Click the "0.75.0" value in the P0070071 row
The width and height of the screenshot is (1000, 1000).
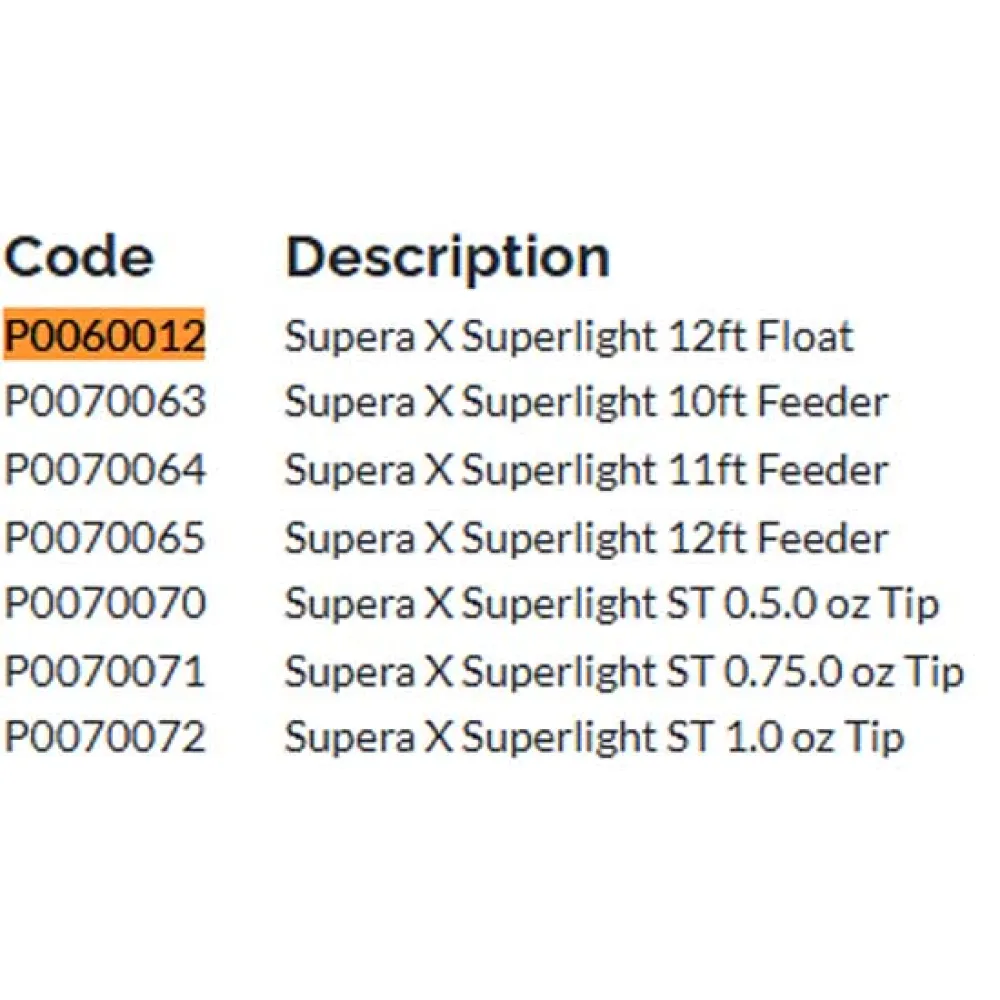tap(782, 671)
